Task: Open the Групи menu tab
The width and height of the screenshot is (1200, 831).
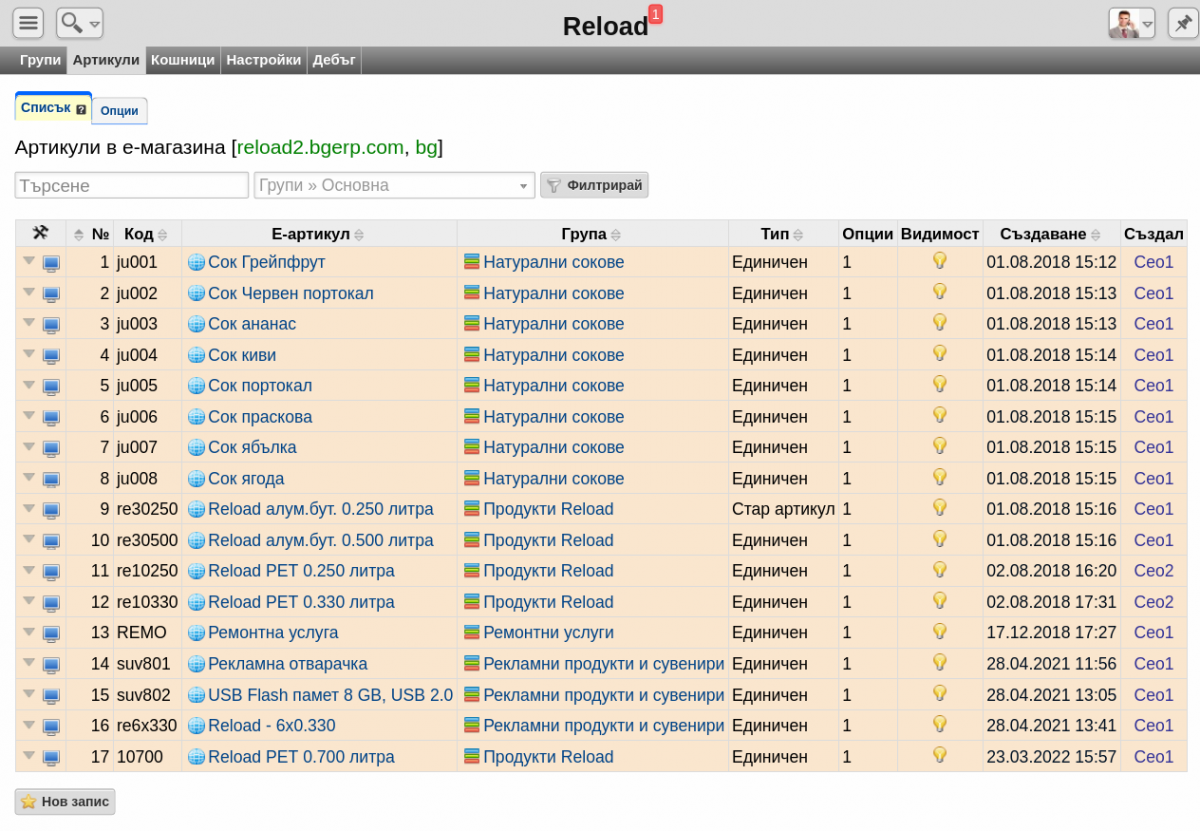Action: coord(40,60)
